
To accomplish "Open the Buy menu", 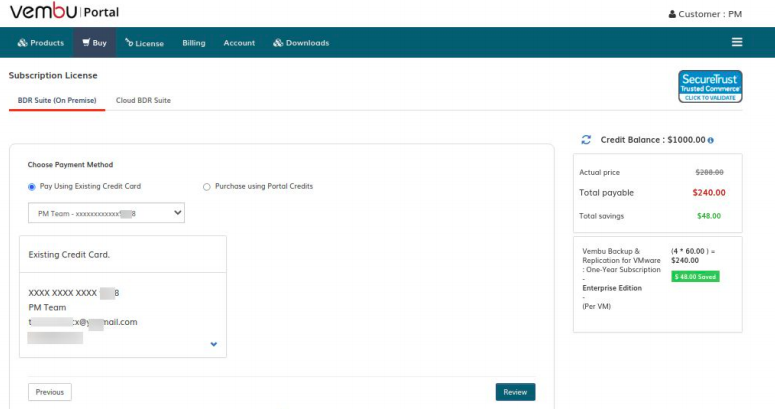I will [94, 43].
